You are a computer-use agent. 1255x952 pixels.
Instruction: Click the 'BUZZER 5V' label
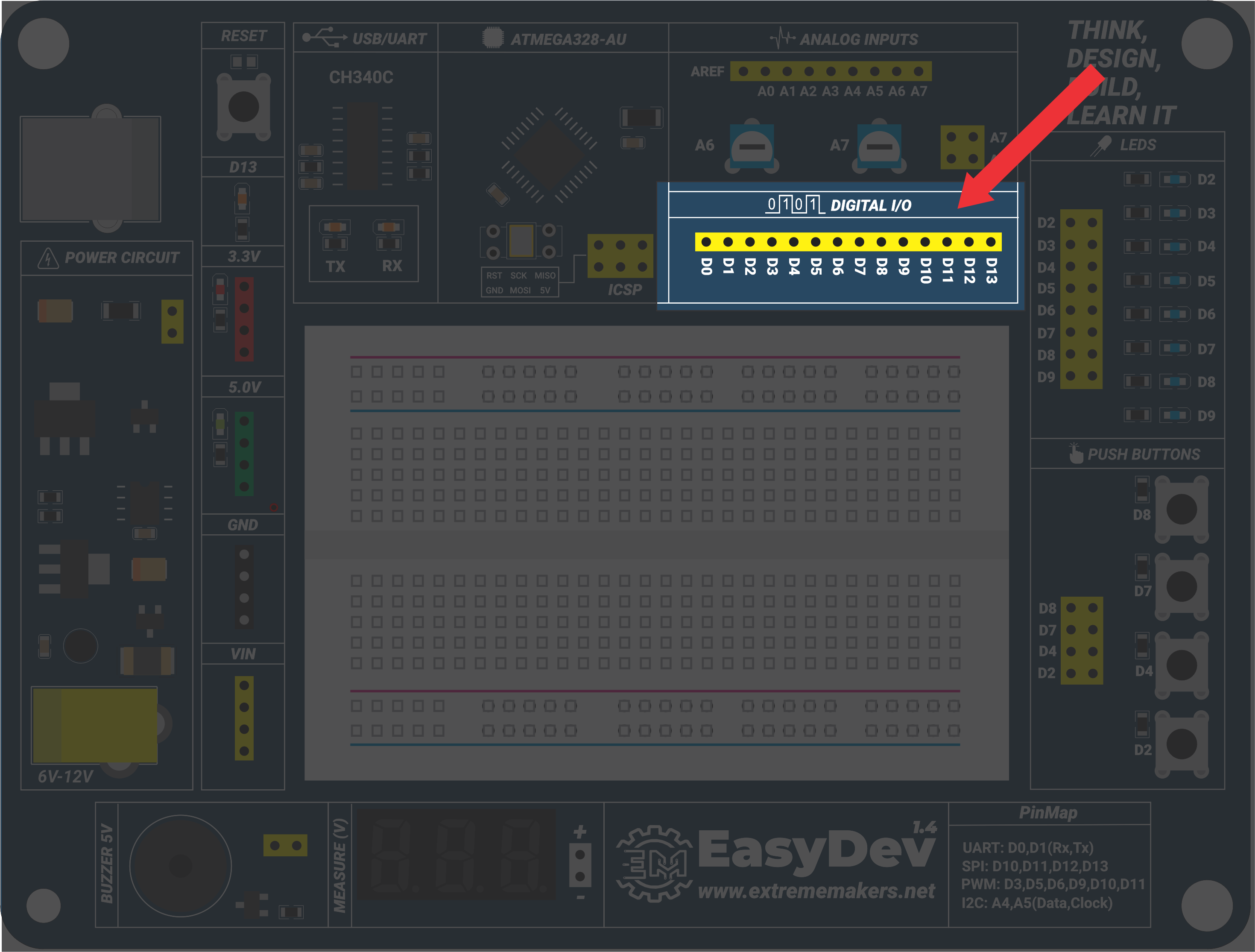tap(107, 864)
